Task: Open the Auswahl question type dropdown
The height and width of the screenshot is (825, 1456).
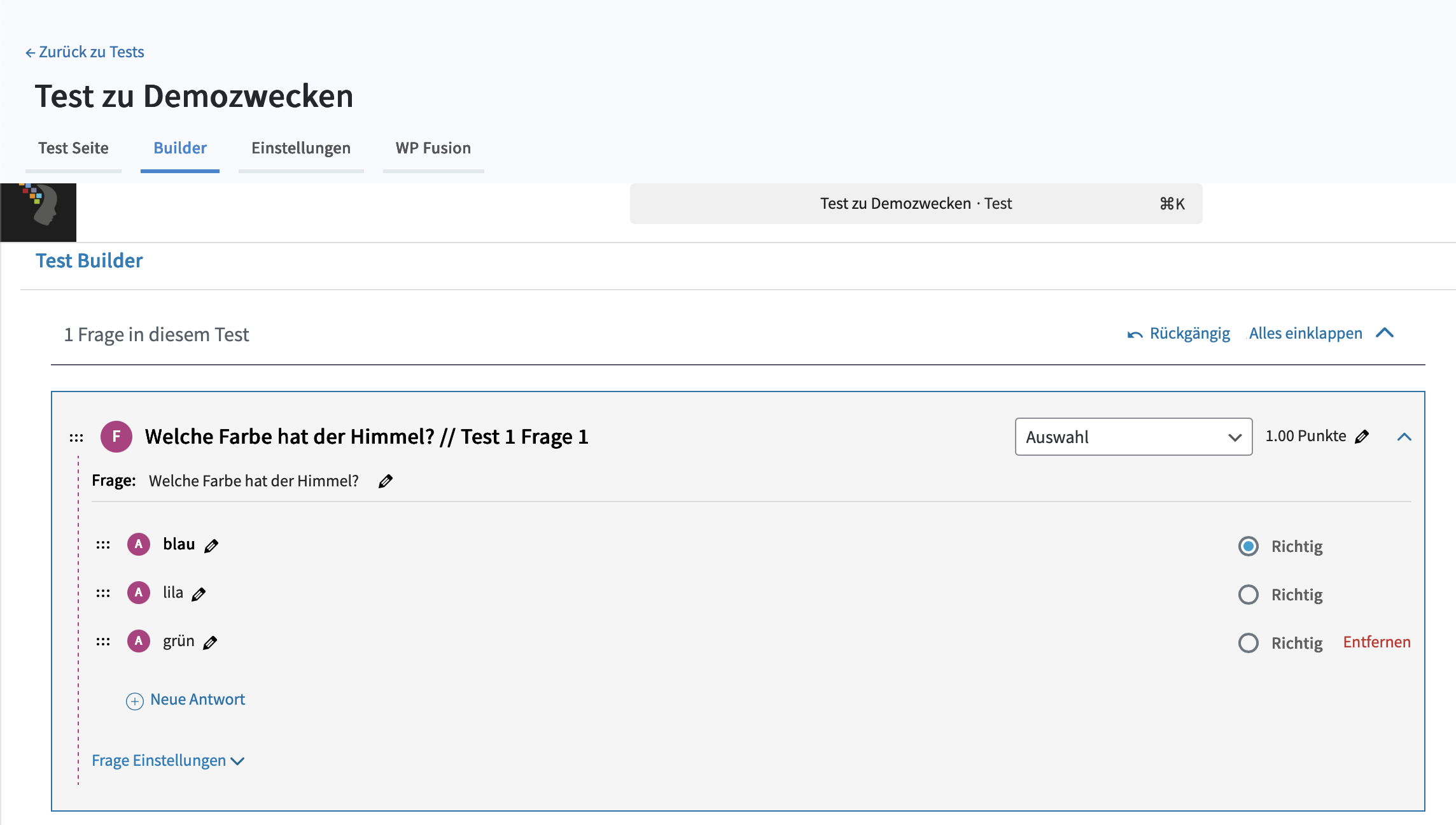Action: coord(1134,437)
